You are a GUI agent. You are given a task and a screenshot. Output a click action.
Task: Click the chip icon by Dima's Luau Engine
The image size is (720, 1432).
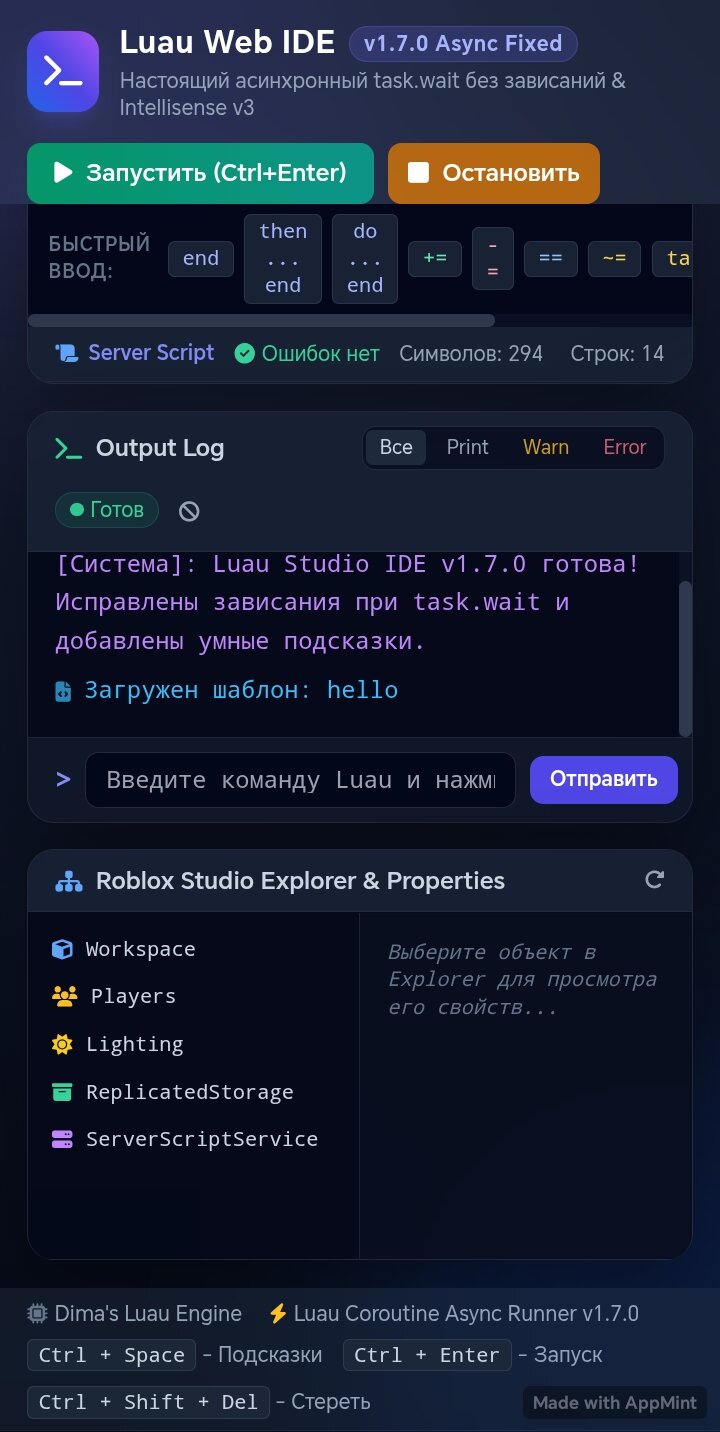[37, 1314]
